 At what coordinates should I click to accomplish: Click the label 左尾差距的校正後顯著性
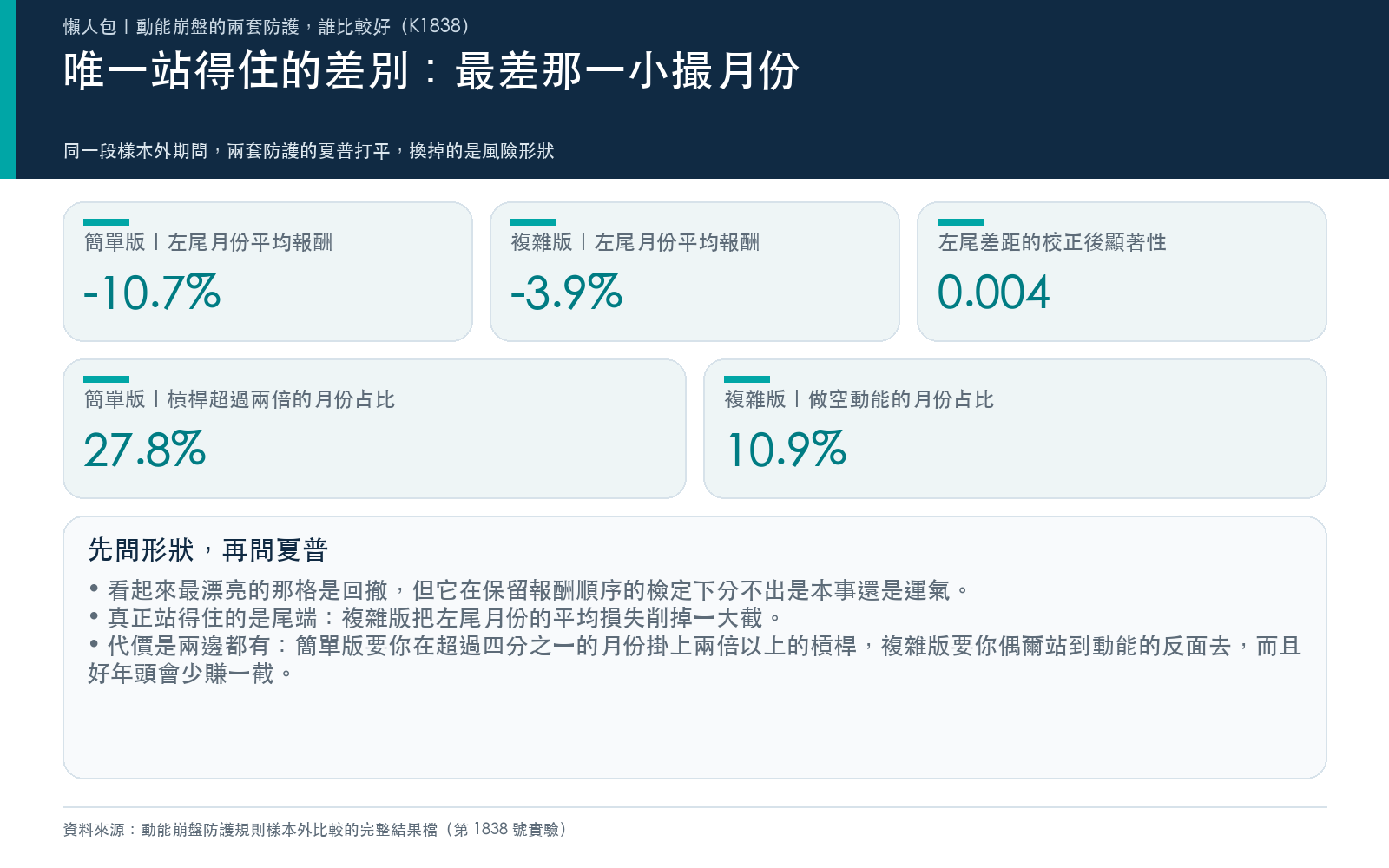(1052, 242)
